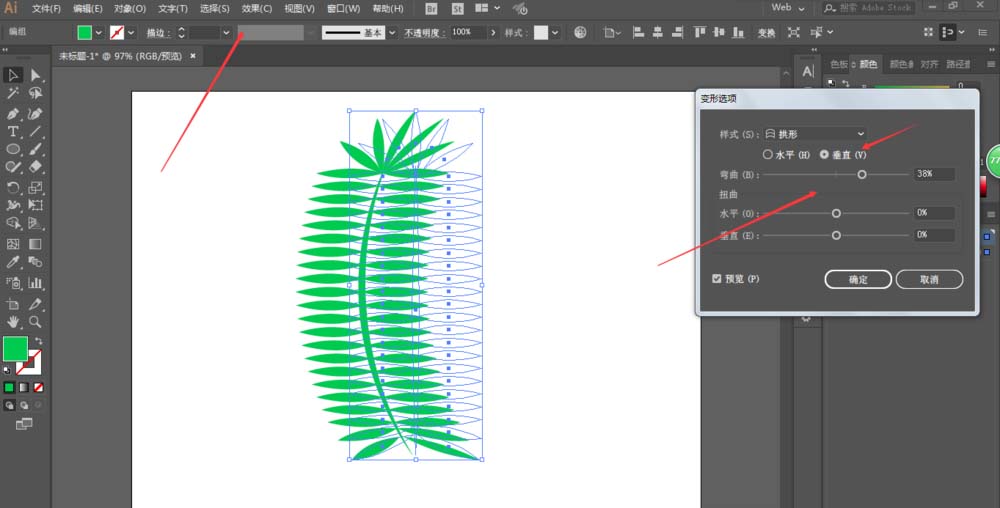Open the 对象(O) menu
This screenshot has width=1000, height=508.
pos(131,8)
